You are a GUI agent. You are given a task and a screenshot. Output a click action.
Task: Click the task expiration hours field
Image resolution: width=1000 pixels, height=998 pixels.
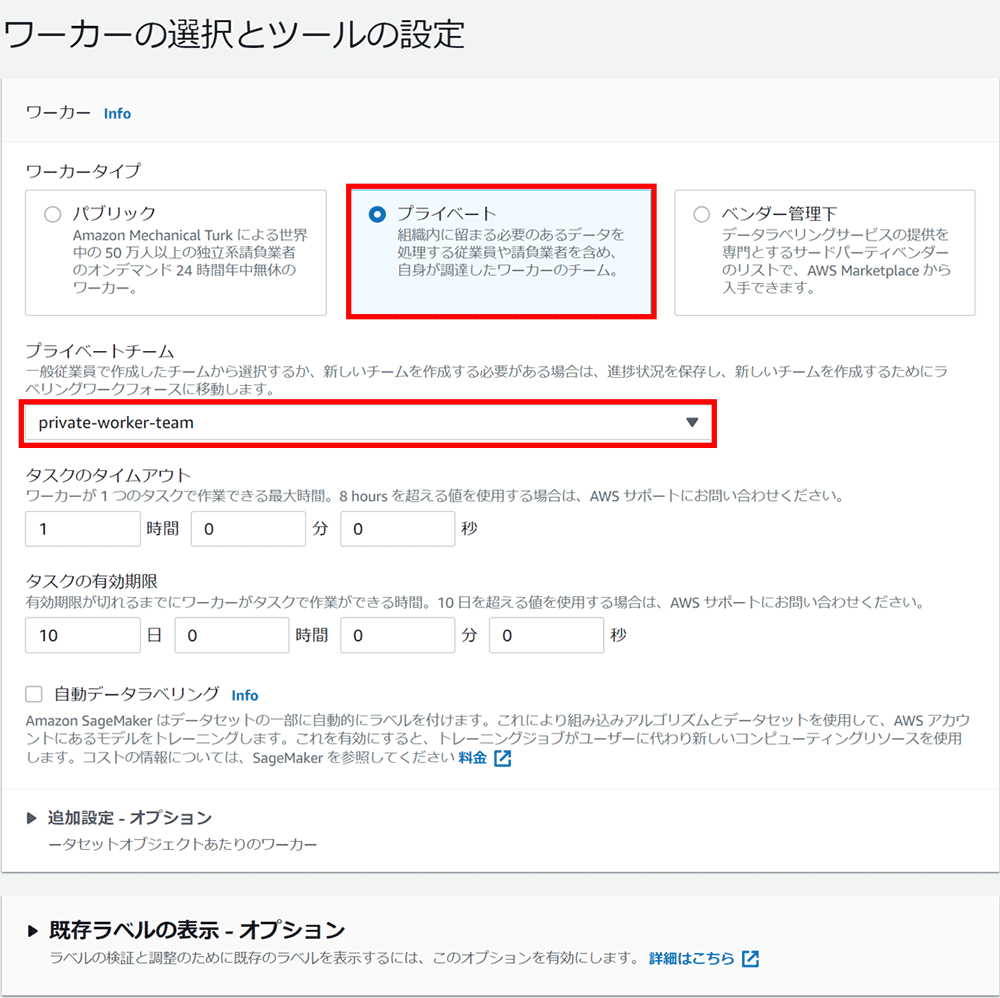231,635
